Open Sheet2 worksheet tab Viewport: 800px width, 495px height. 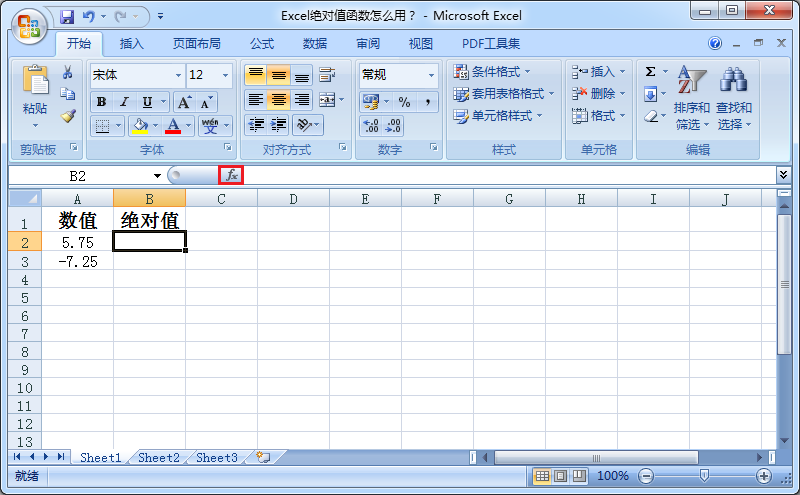click(159, 457)
